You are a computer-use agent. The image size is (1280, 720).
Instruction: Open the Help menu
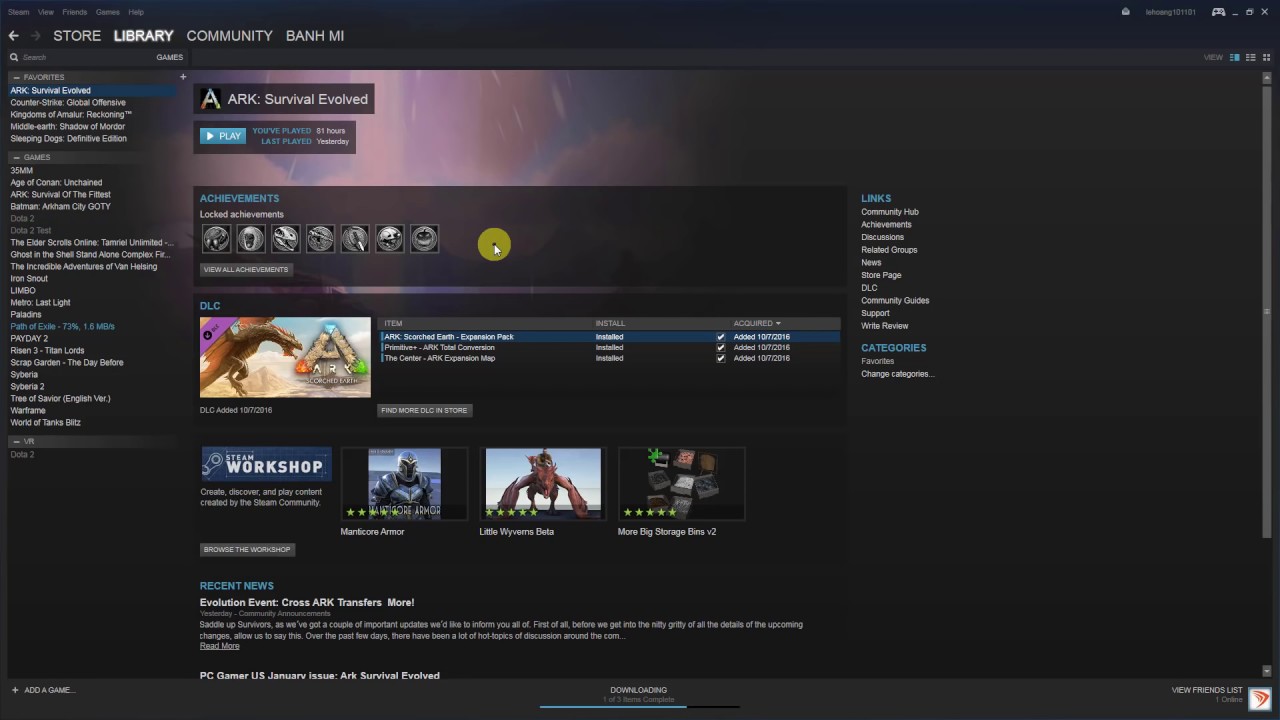[136, 12]
